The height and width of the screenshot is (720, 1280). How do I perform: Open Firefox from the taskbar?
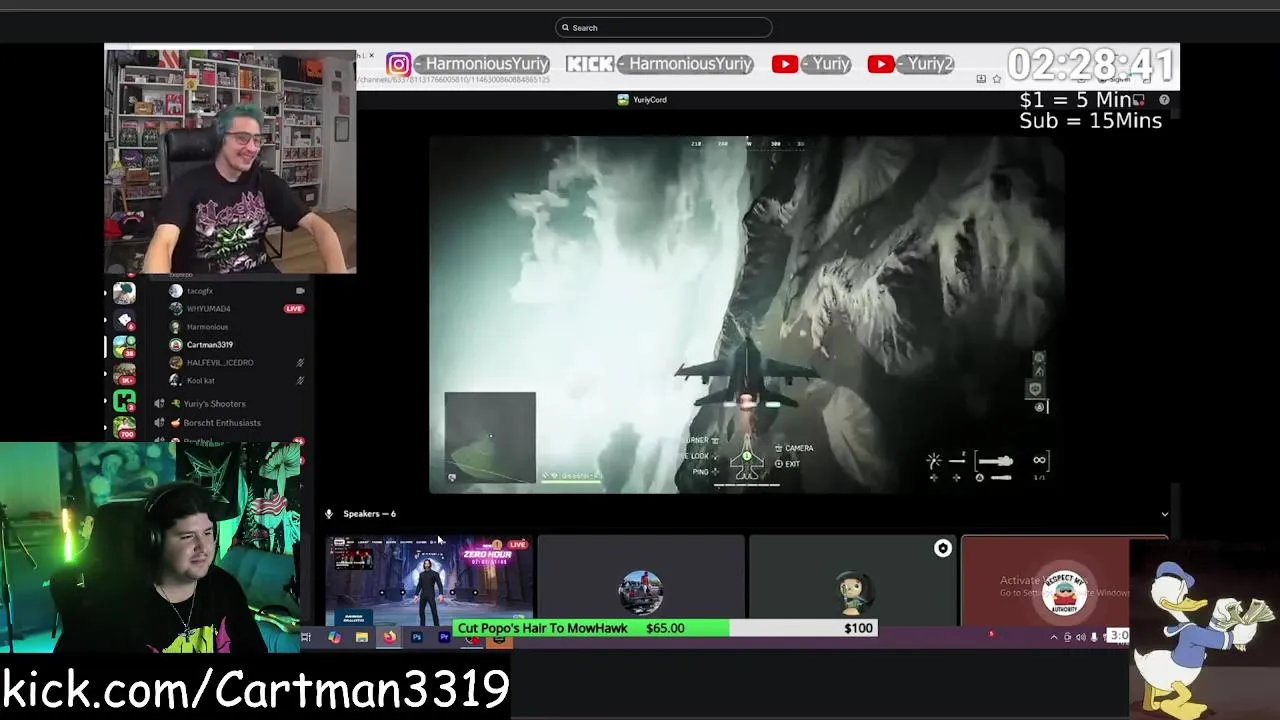pos(389,637)
